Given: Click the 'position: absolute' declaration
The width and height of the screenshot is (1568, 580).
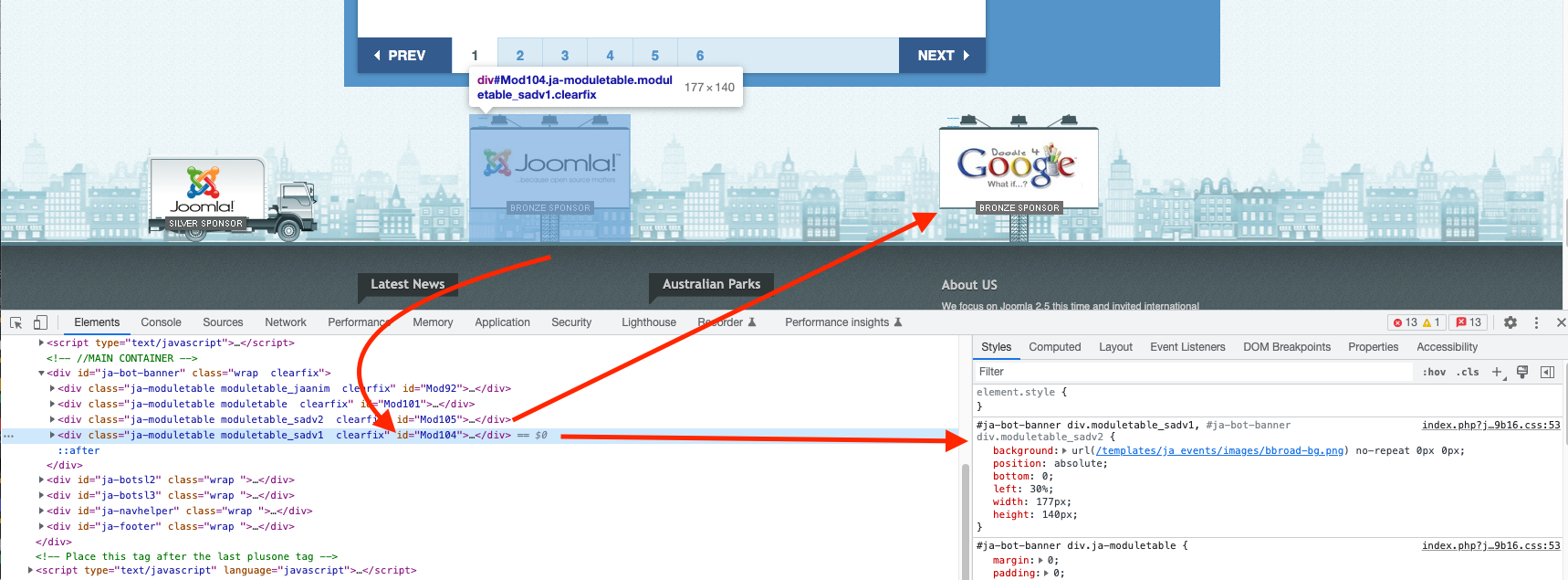Looking at the screenshot, I should click(1050, 463).
